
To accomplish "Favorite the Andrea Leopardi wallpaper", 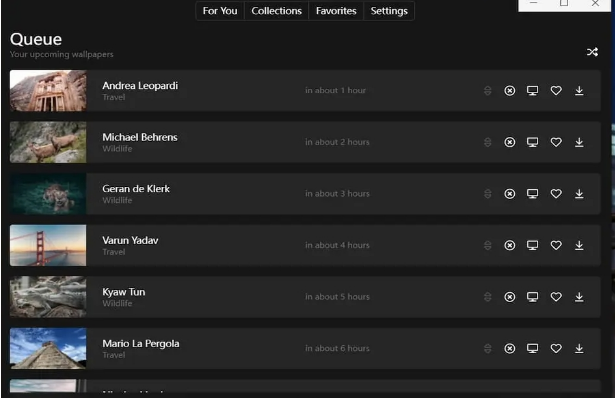I will click(556, 91).
